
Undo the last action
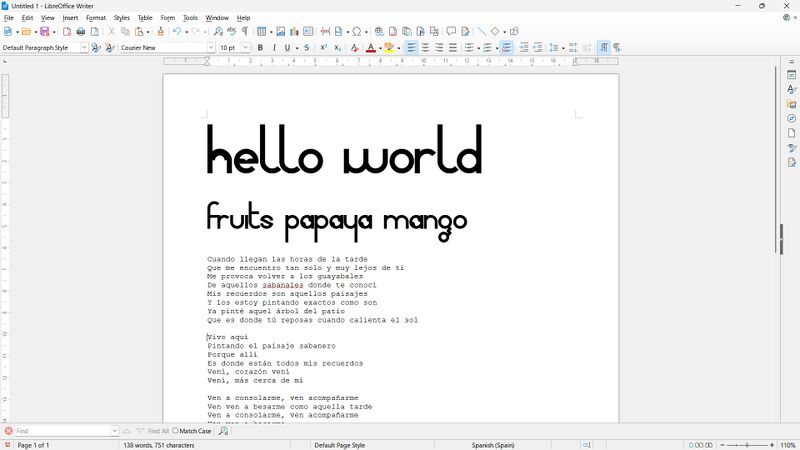(x=177, y=32)
